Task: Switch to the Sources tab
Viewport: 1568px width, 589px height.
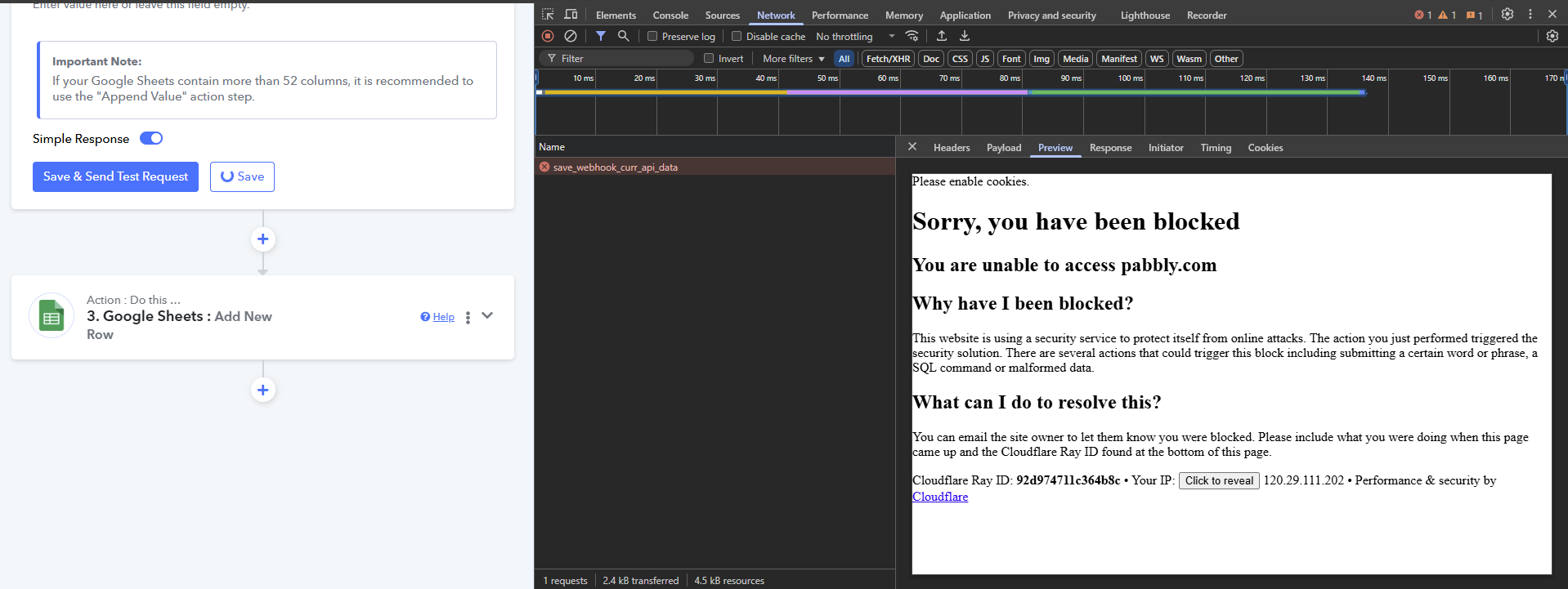Action: click(723, 16)
